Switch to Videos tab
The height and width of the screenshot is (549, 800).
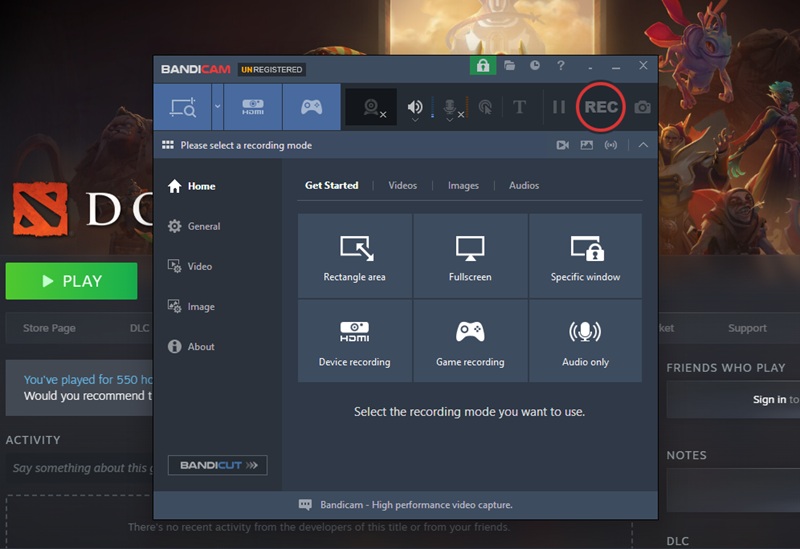[x=403, y=185]
